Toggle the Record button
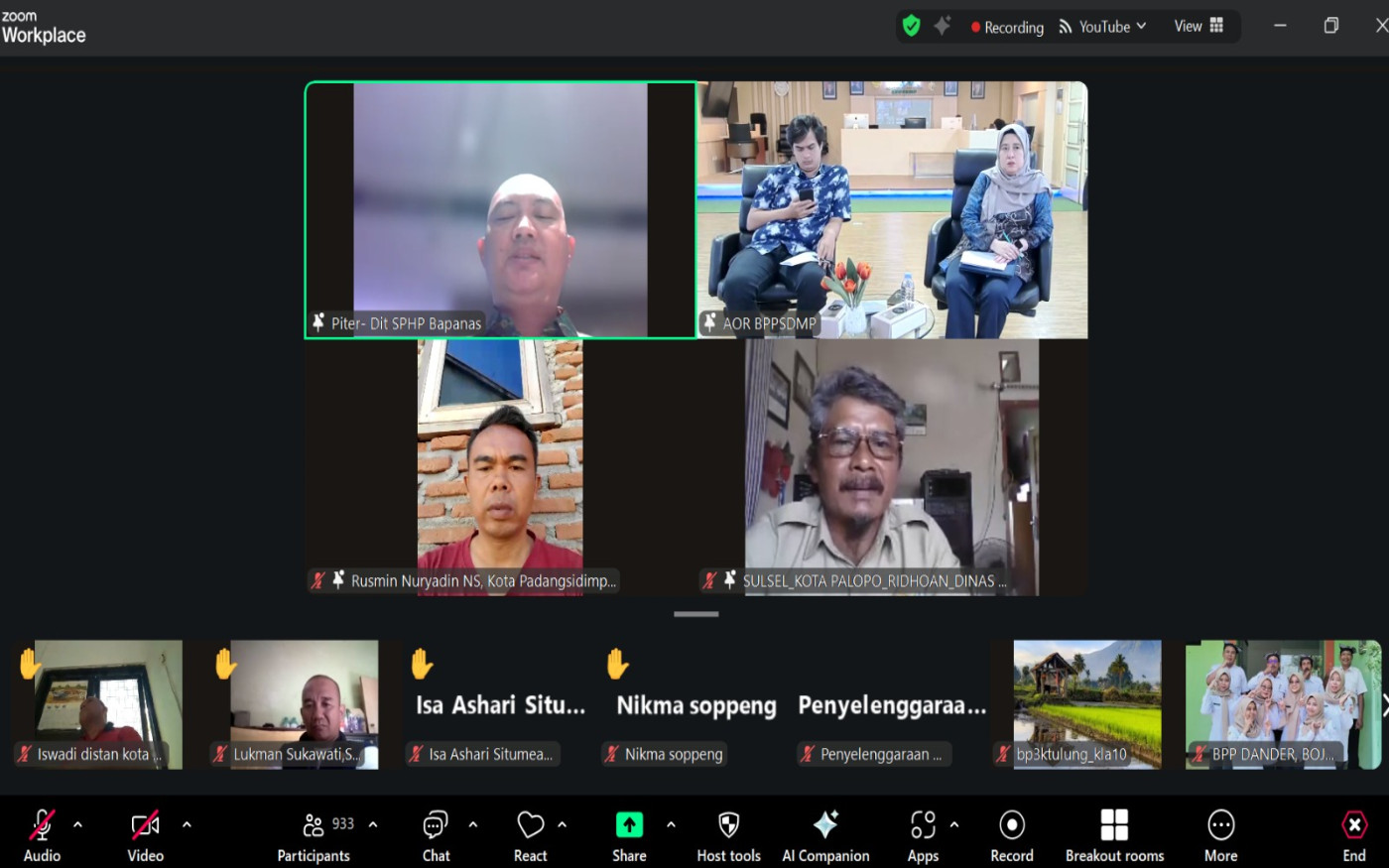The image size is (1389, 868). pos(1011,836)
